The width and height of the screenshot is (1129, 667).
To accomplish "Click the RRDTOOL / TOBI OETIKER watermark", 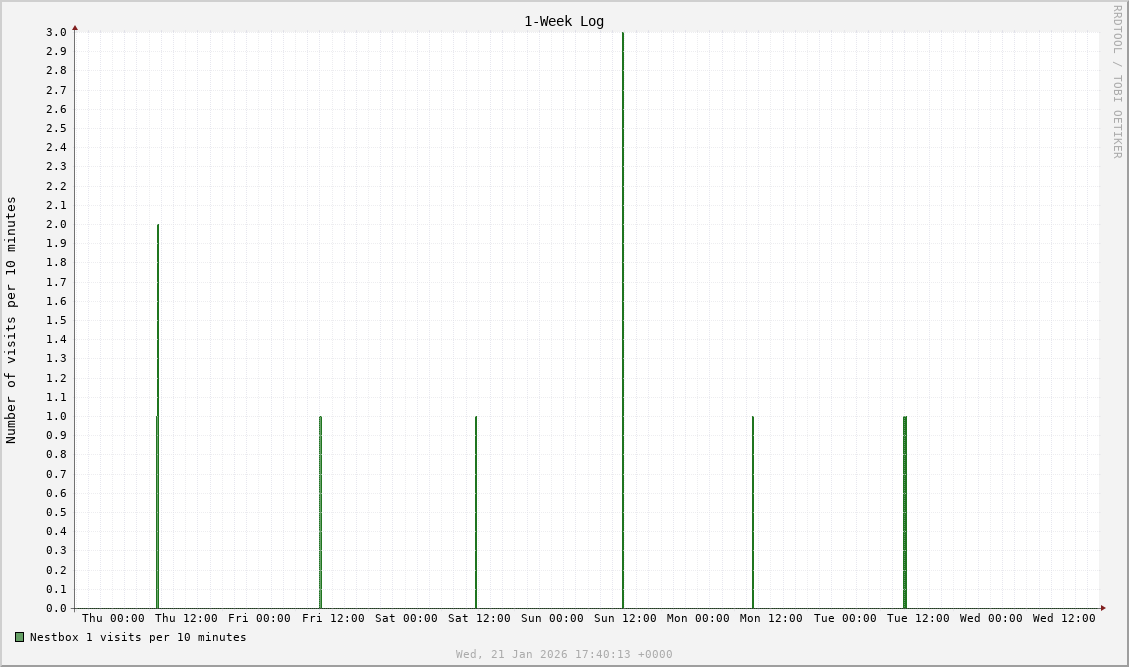I will click(1117, 82).
